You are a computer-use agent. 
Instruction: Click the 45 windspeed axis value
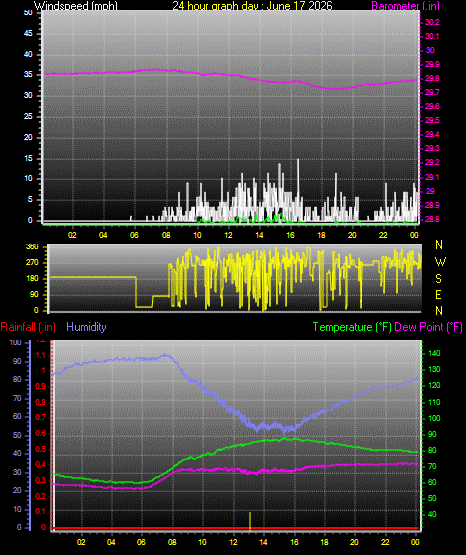click(28, 34)
